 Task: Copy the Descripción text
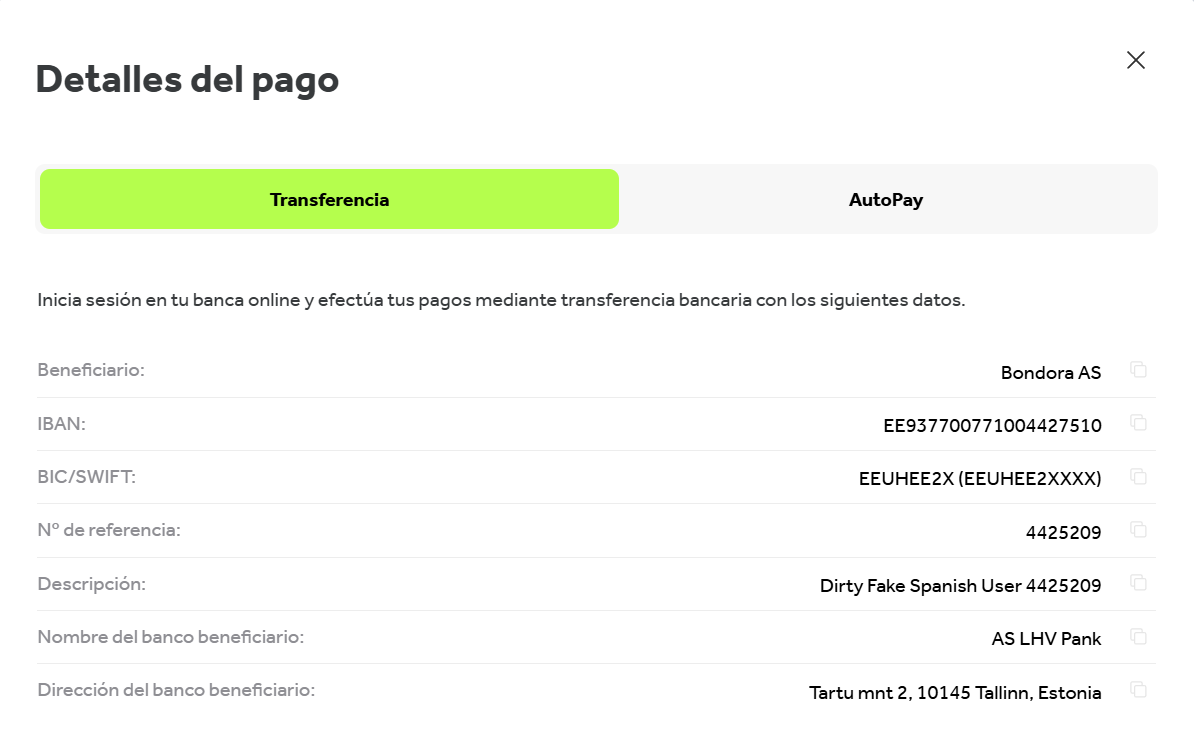(x=1138, y=583)
